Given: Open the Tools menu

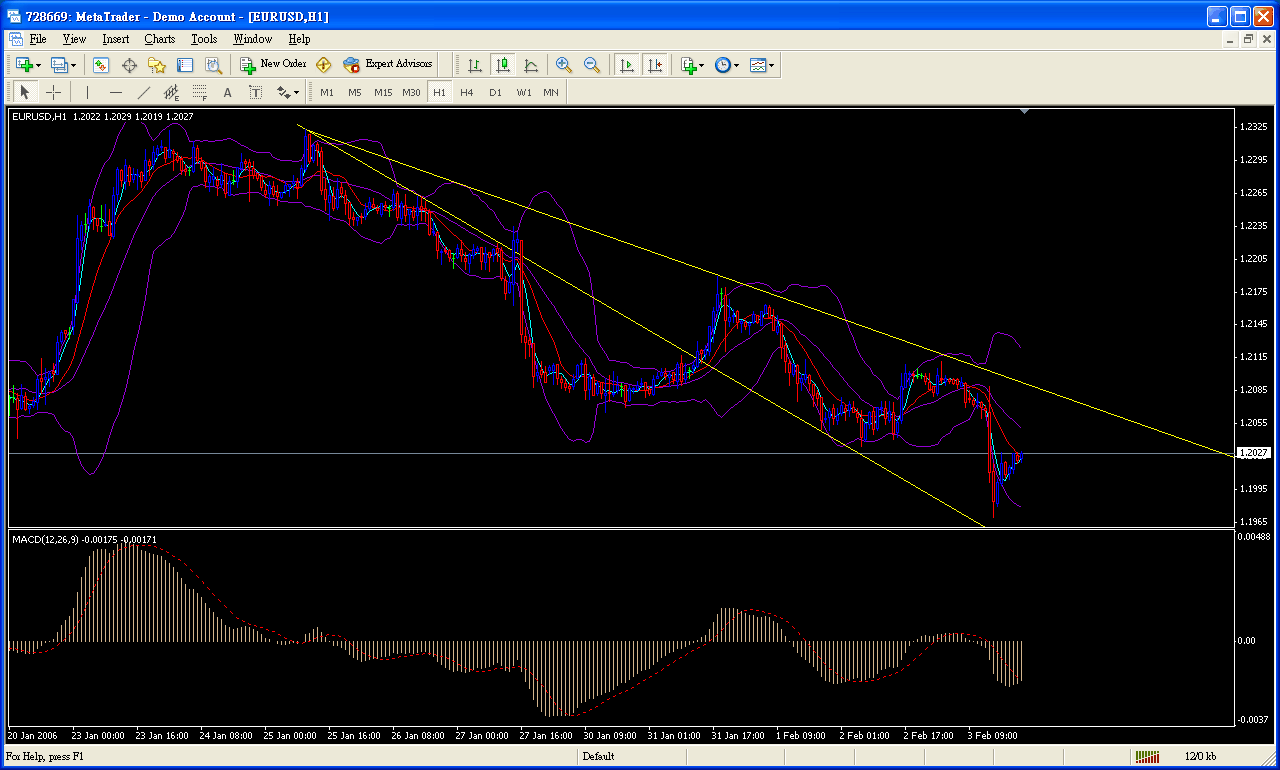Looking at the screenshot, I should pyautogui.click(x=204, y=39).
